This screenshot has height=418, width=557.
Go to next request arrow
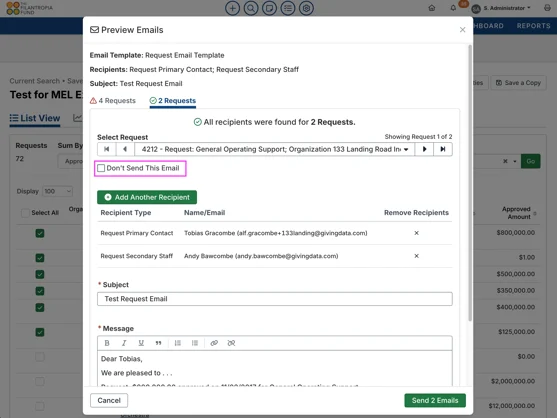click(x=424, y=149)
